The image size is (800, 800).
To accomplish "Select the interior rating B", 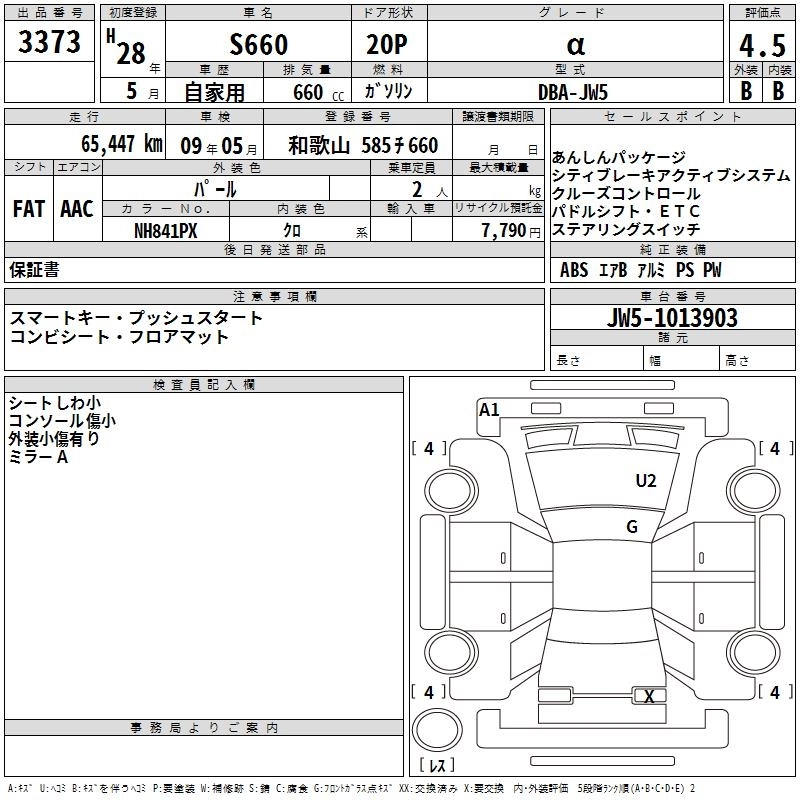I will pos(778,91).
